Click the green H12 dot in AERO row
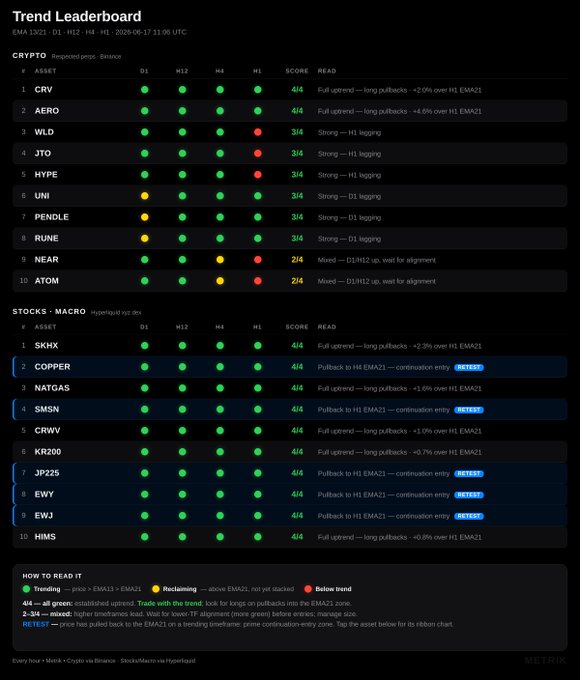This screenshot has width=580, height=680. point(183,111)
